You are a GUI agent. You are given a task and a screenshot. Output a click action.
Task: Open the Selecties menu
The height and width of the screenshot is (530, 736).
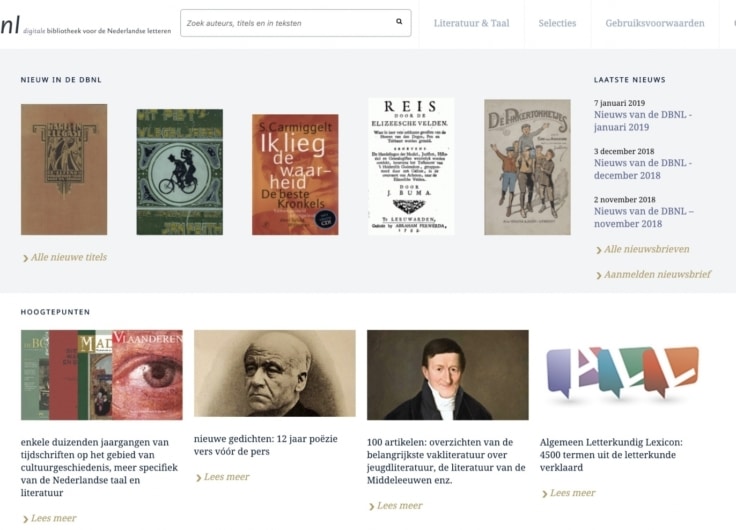pyautogui.click(x=557, y=23)
